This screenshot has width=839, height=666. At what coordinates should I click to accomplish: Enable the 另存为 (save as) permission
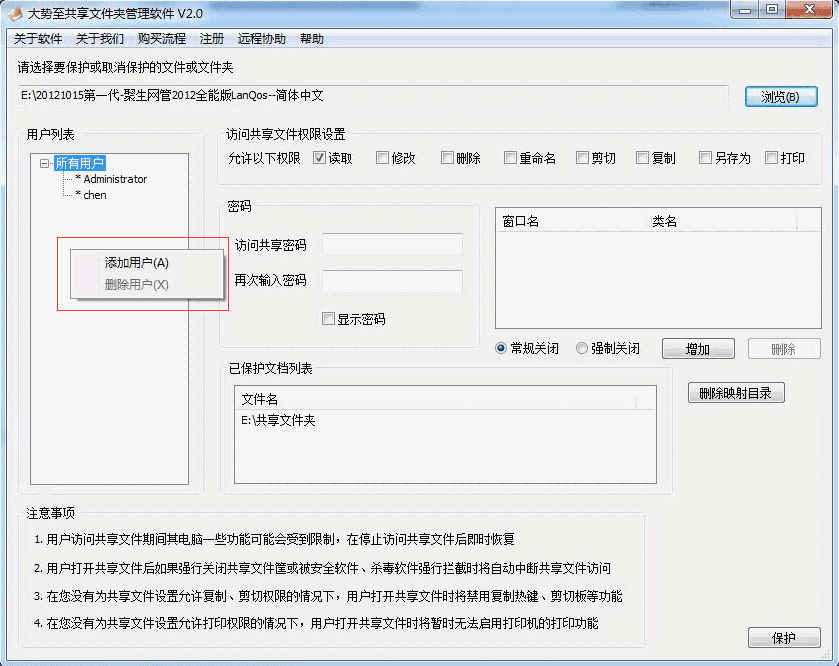[x=704, y=157]
